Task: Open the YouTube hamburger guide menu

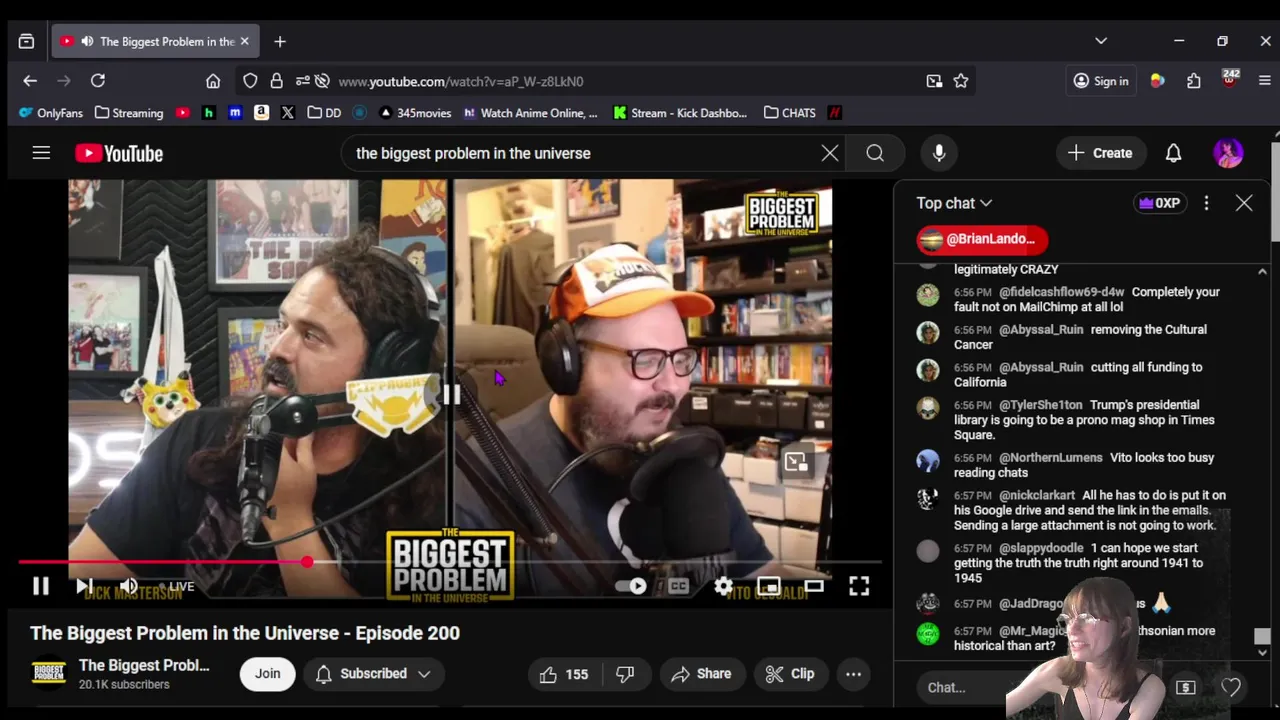Action: (x=41, y=153)
